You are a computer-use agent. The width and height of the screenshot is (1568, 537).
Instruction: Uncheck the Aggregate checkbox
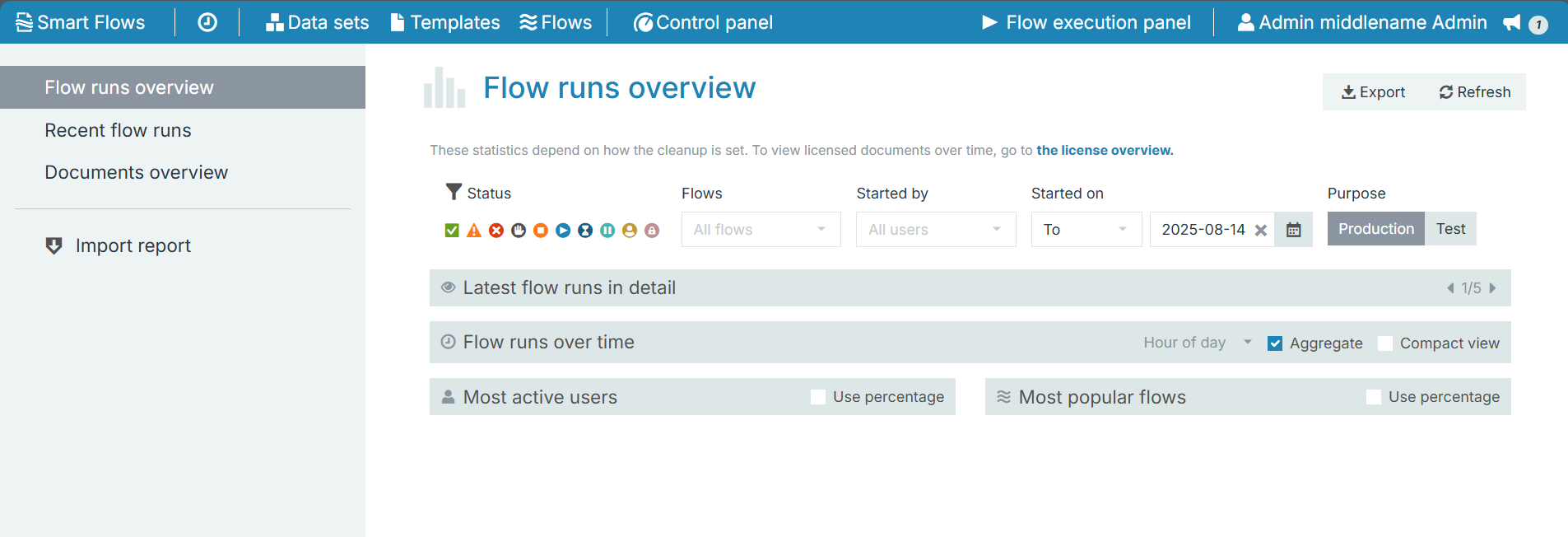1275,343
